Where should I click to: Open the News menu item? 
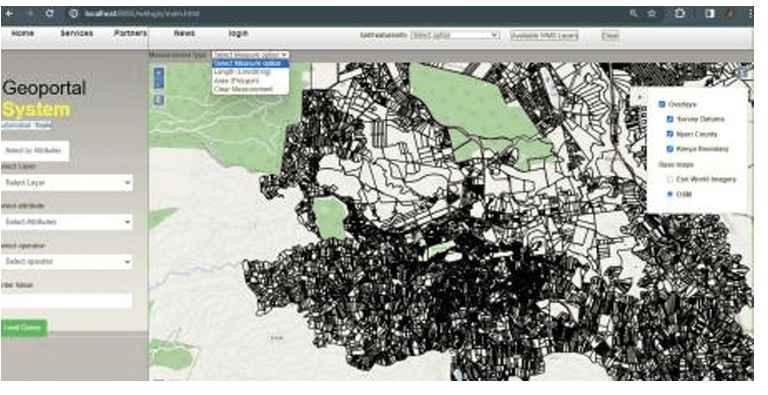[x=184, y=33]
